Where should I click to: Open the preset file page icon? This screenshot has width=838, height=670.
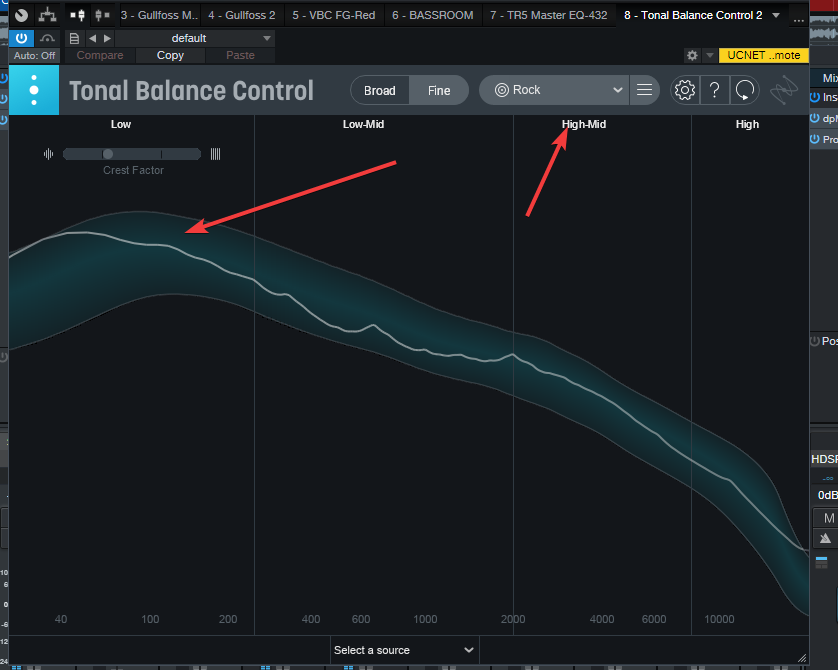click(x=74, y=38)
